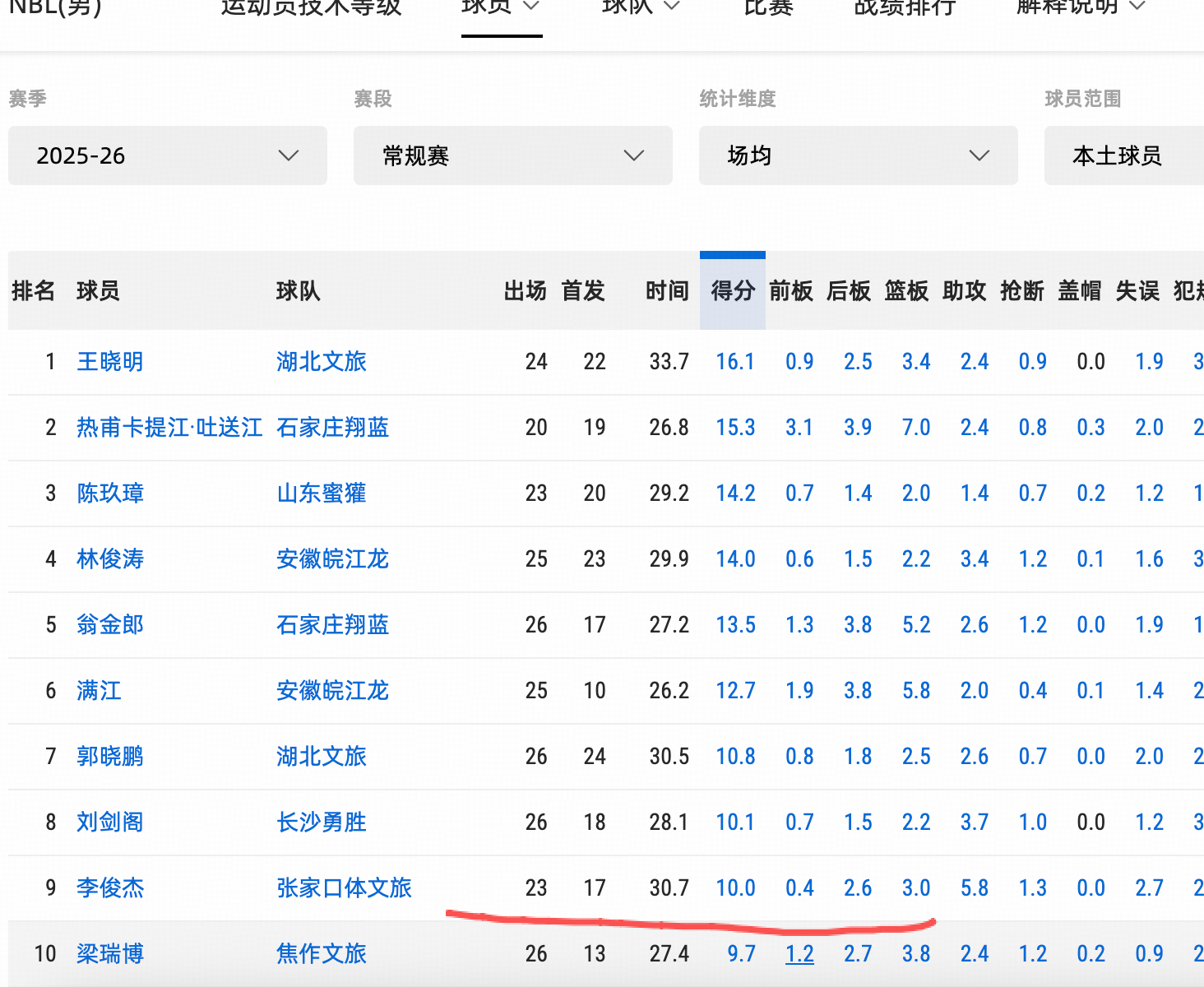View team 石家庄翔蓝
1204x987 pixels.
[x=332, y=428]
